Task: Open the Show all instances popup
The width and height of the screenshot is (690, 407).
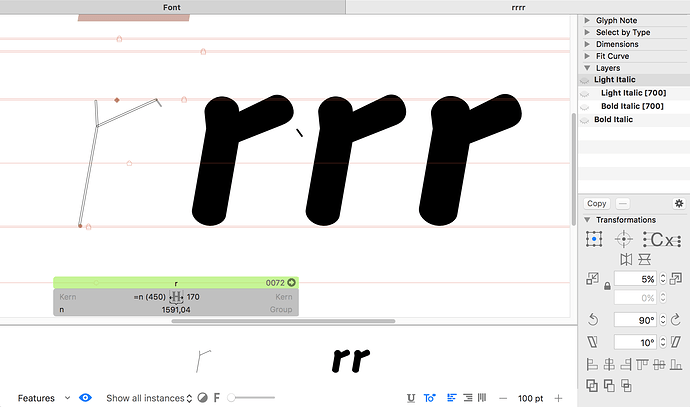Action: tap(149, 398)
